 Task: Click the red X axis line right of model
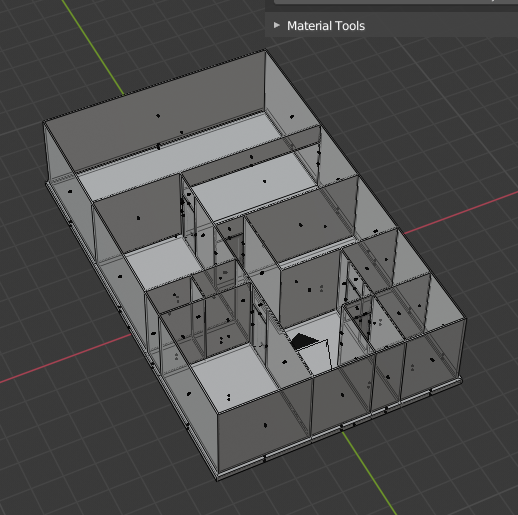point(460,213)
